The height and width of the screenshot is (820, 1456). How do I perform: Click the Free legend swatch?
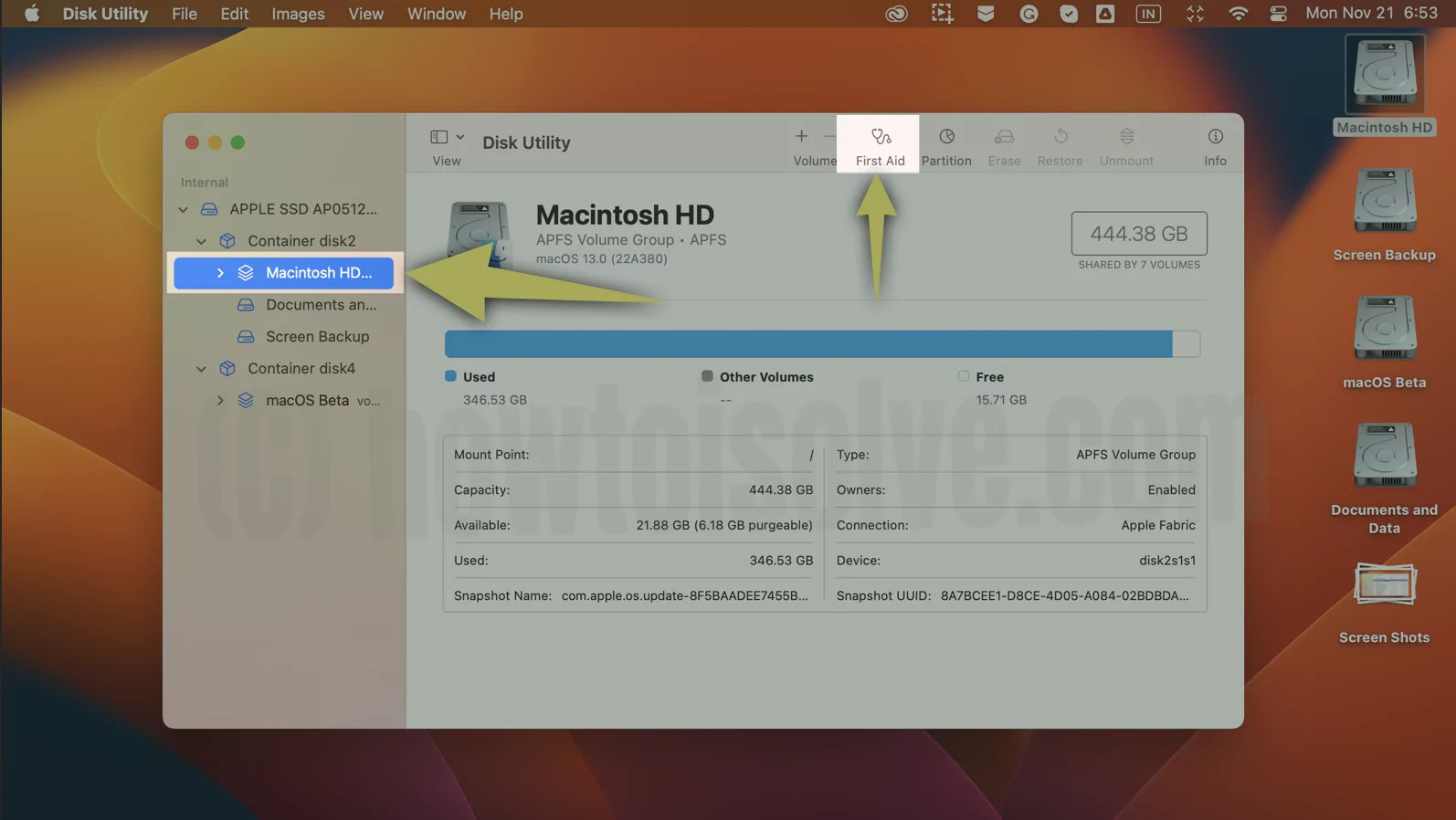pos(963,376)
